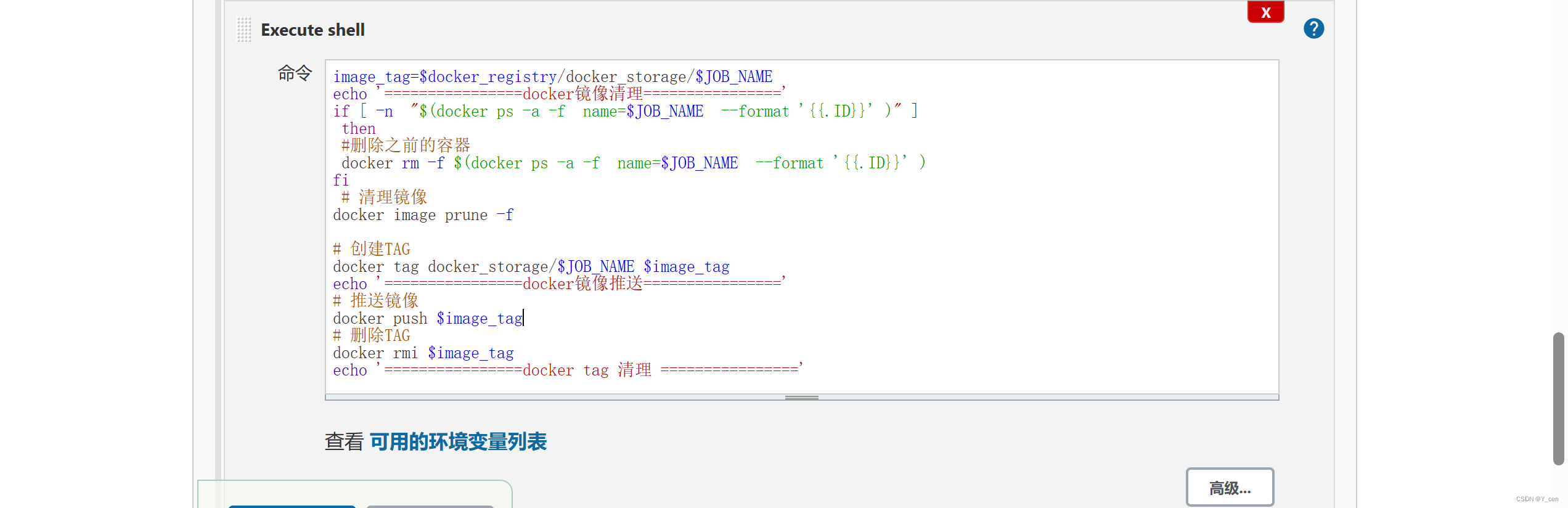Click the '# 推送镜像' comment line

pyautogui.click(x=376, y=301)
